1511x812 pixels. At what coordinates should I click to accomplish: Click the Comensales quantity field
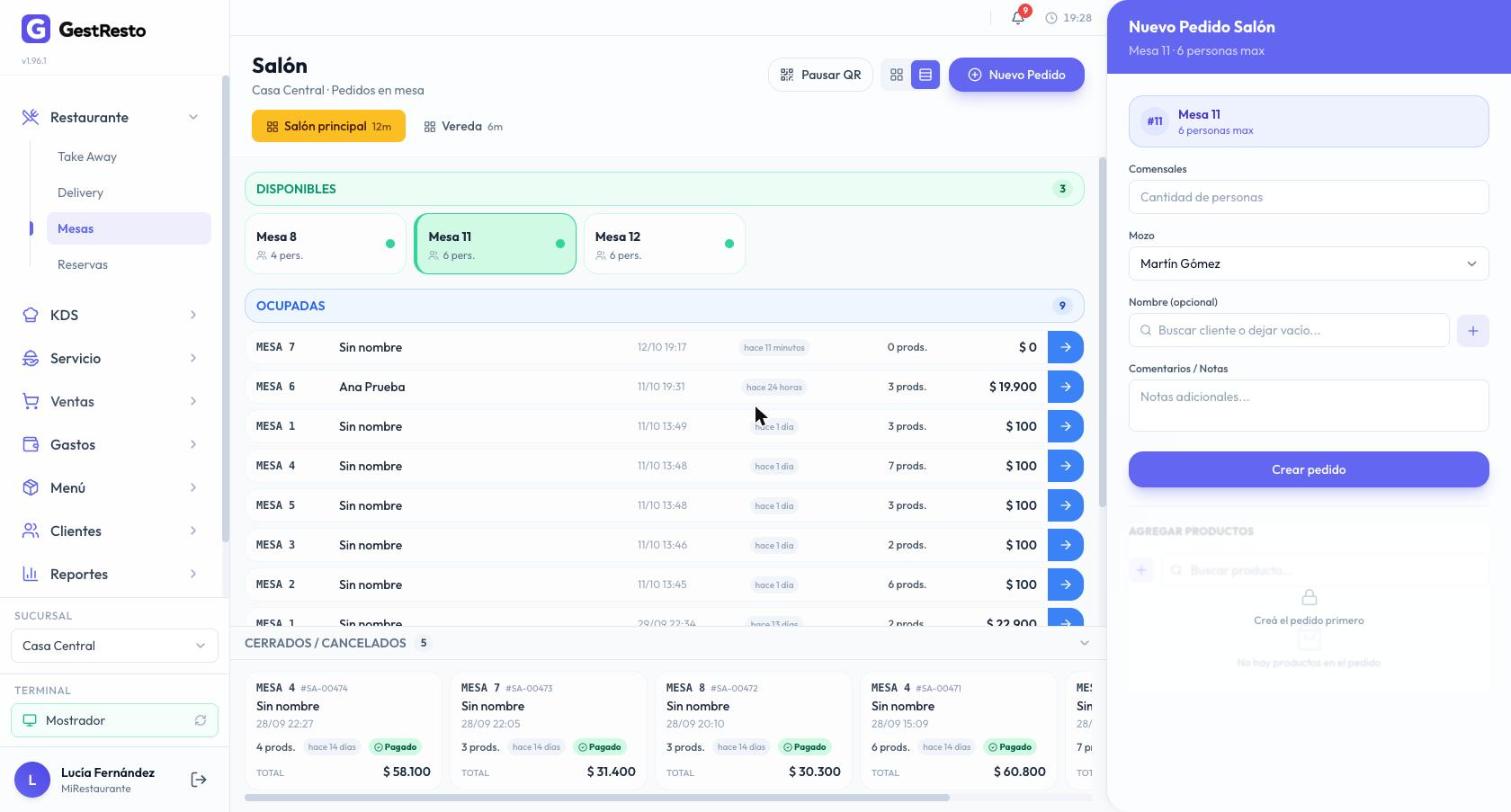pos(1308,197)
